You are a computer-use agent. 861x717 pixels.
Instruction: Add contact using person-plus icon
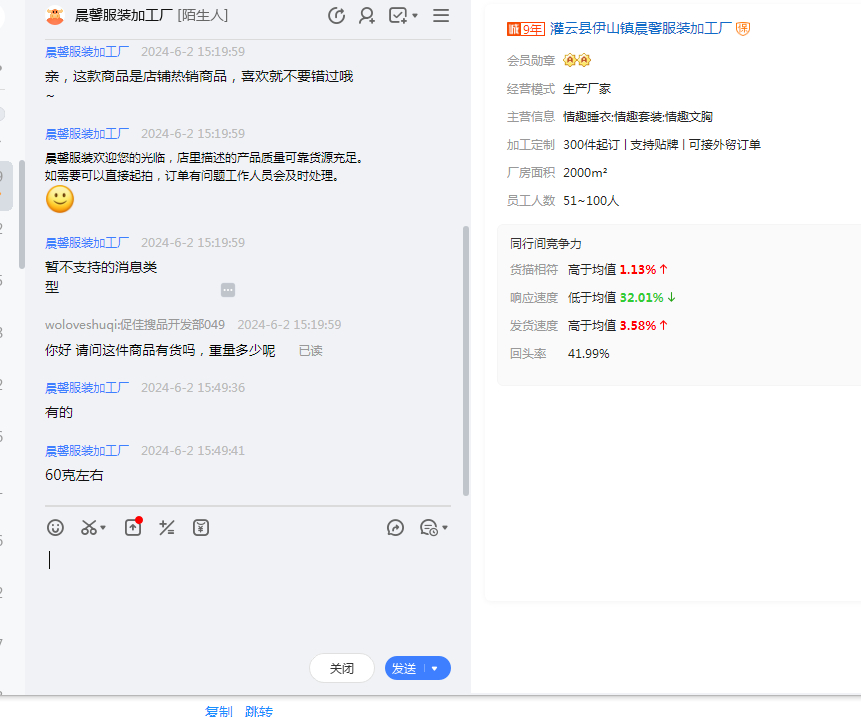pyautogui.click(x=367, y=15)
